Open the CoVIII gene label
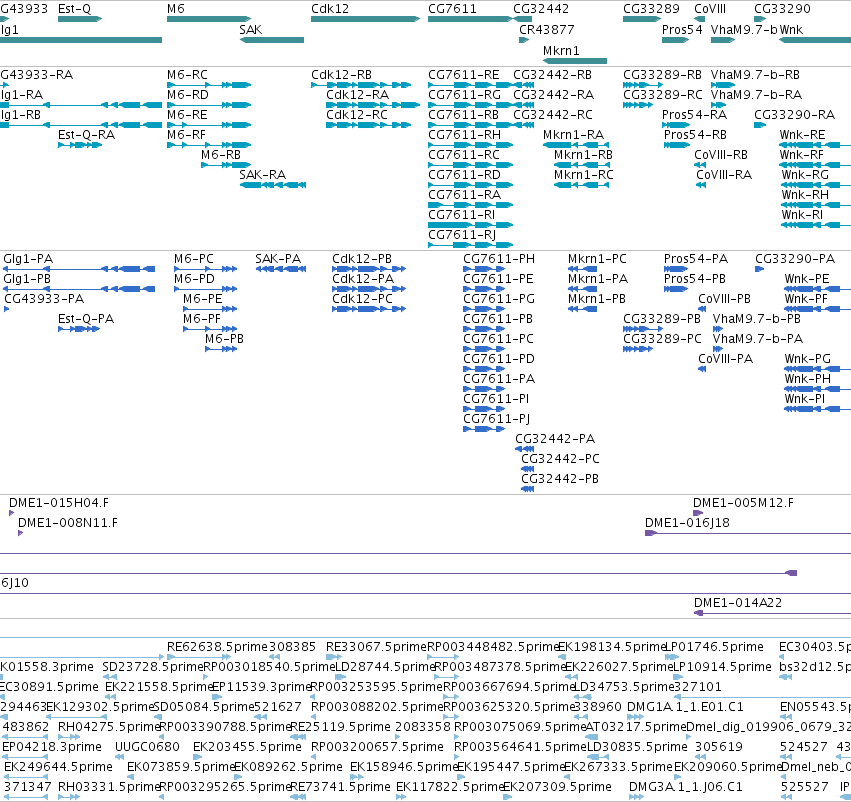This screenshot has height=802, width=851. (x=710, y=9)
